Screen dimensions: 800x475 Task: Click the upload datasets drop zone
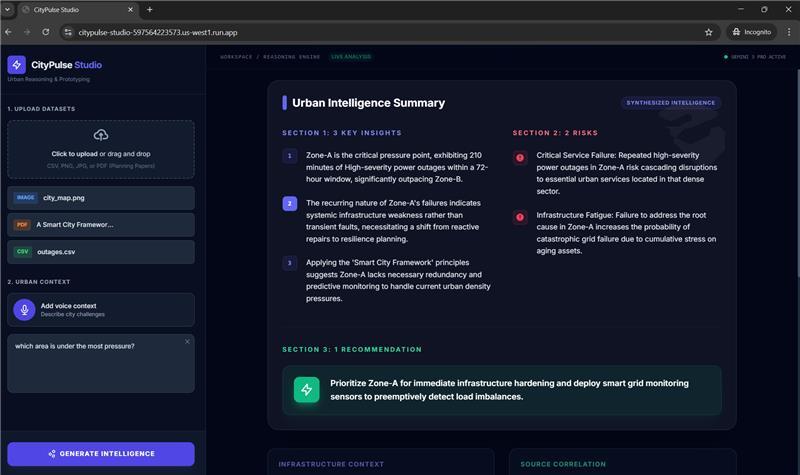(101, 149)
